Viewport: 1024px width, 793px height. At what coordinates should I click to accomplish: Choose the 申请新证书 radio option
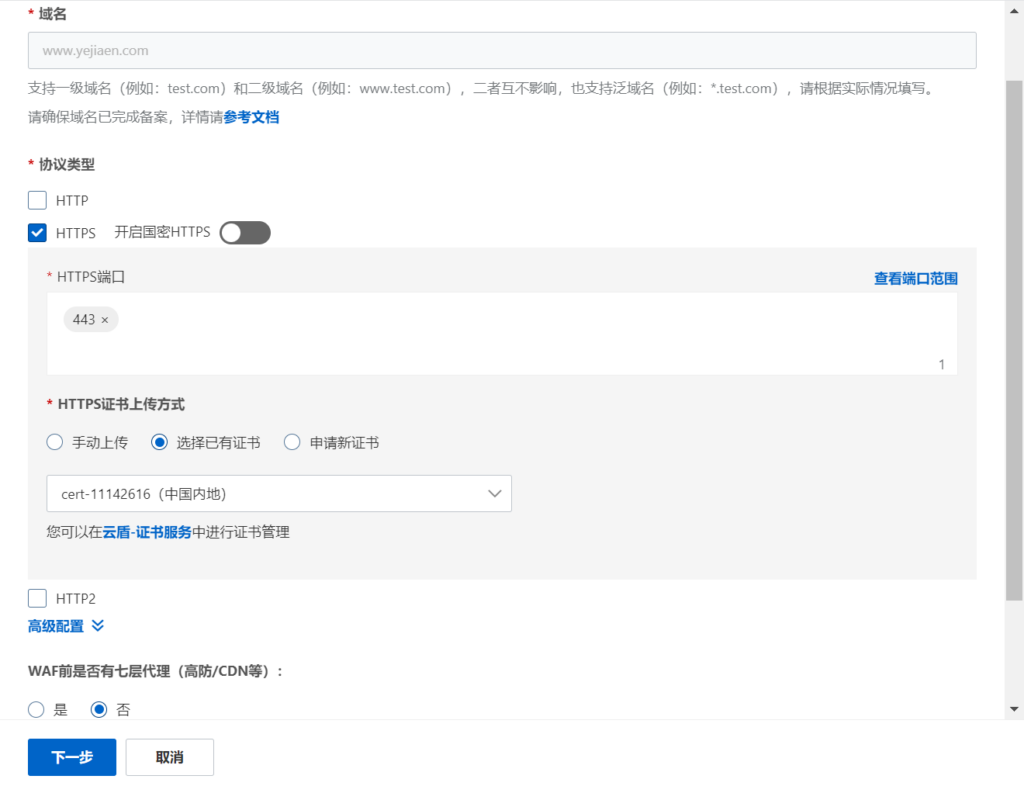click(x=292, y=442)
